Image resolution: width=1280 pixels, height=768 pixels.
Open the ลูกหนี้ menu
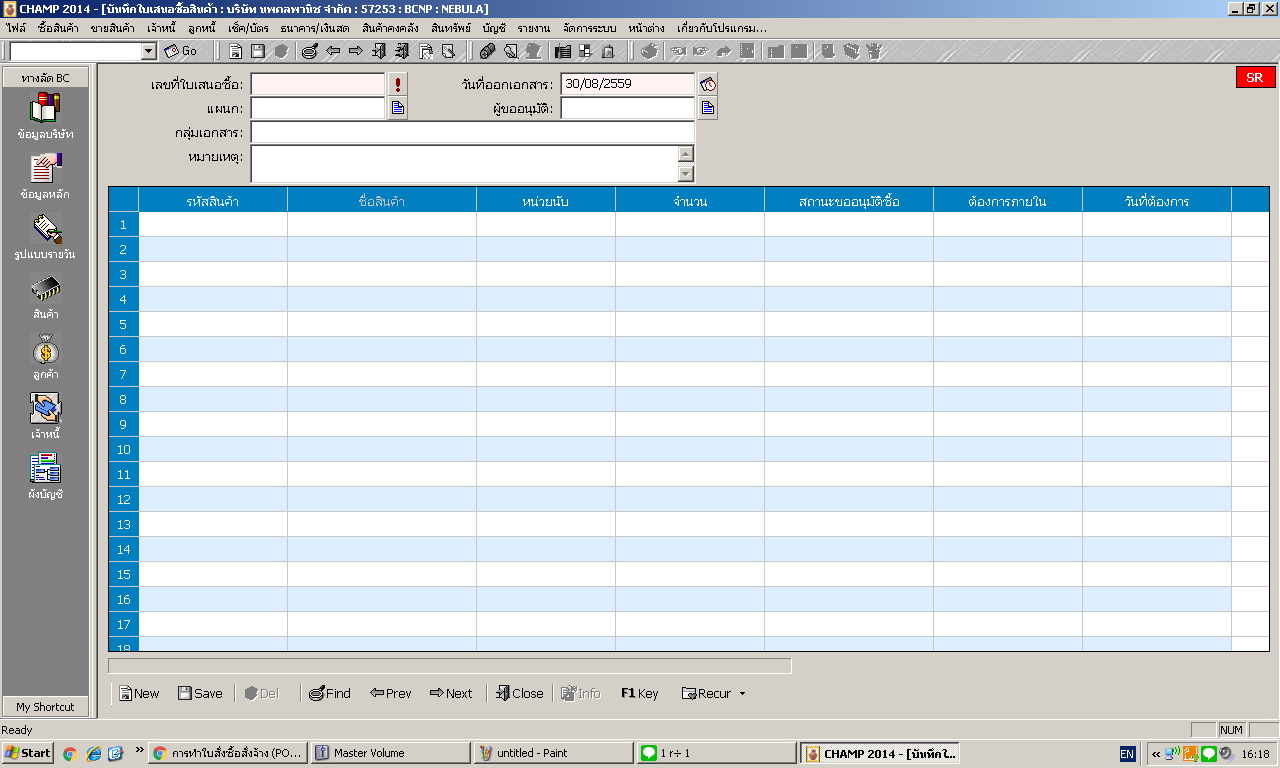pyautogui.click(x=202, y=28)
